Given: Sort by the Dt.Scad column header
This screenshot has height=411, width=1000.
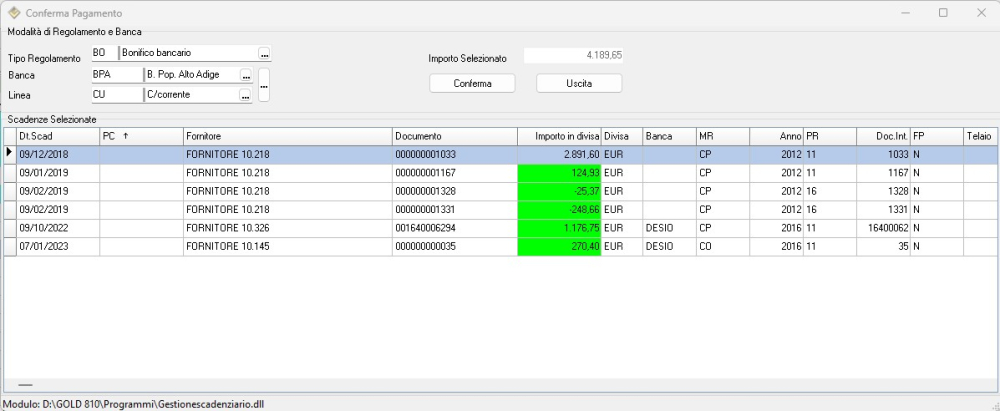Looking at the screenshot, I should point(57,136).
